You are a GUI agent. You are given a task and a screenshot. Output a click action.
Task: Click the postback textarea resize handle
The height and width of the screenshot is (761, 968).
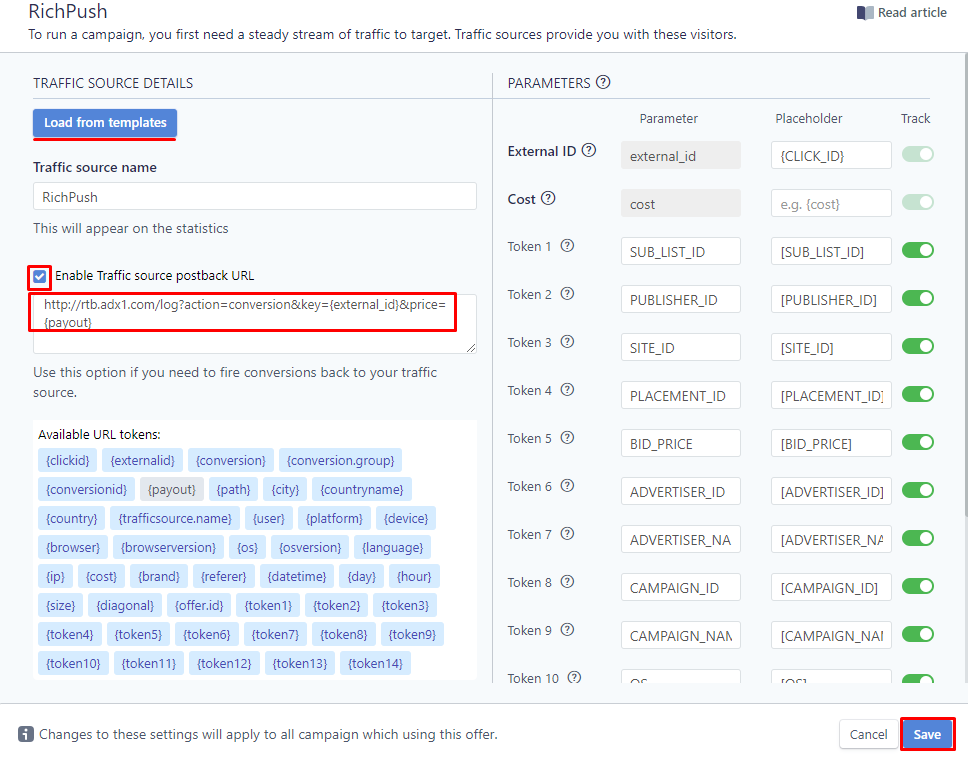coord(472,349)
